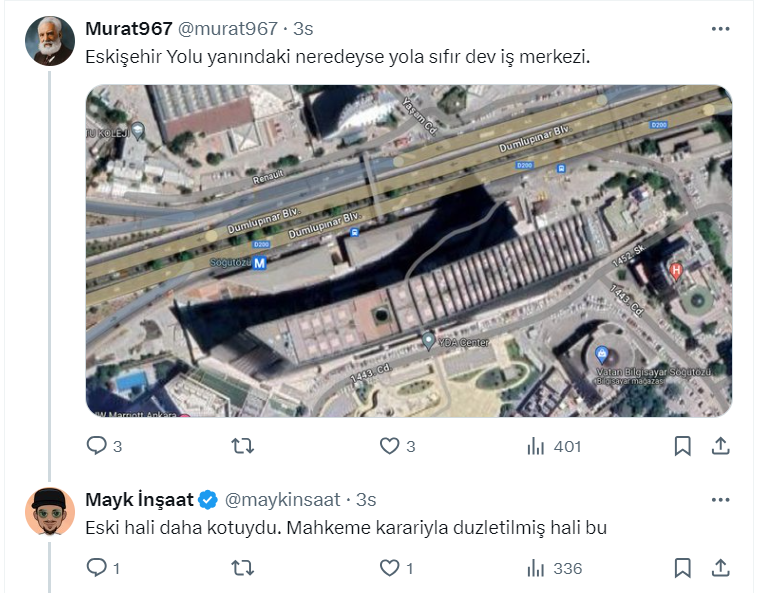
Task: Retweet Murat967's map post
Action: pyautogui.click(x=242, y=446)
